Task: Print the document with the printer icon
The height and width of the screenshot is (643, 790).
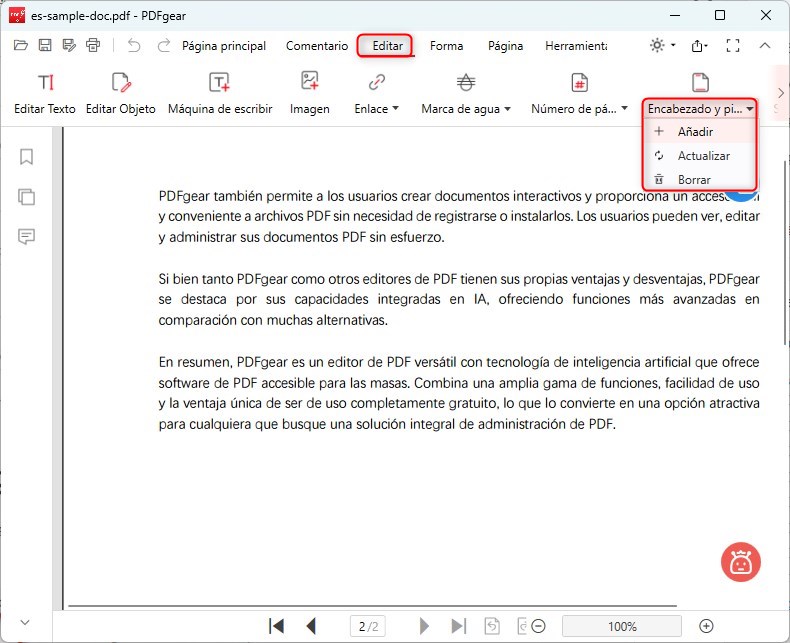Action: coord(93,45)
